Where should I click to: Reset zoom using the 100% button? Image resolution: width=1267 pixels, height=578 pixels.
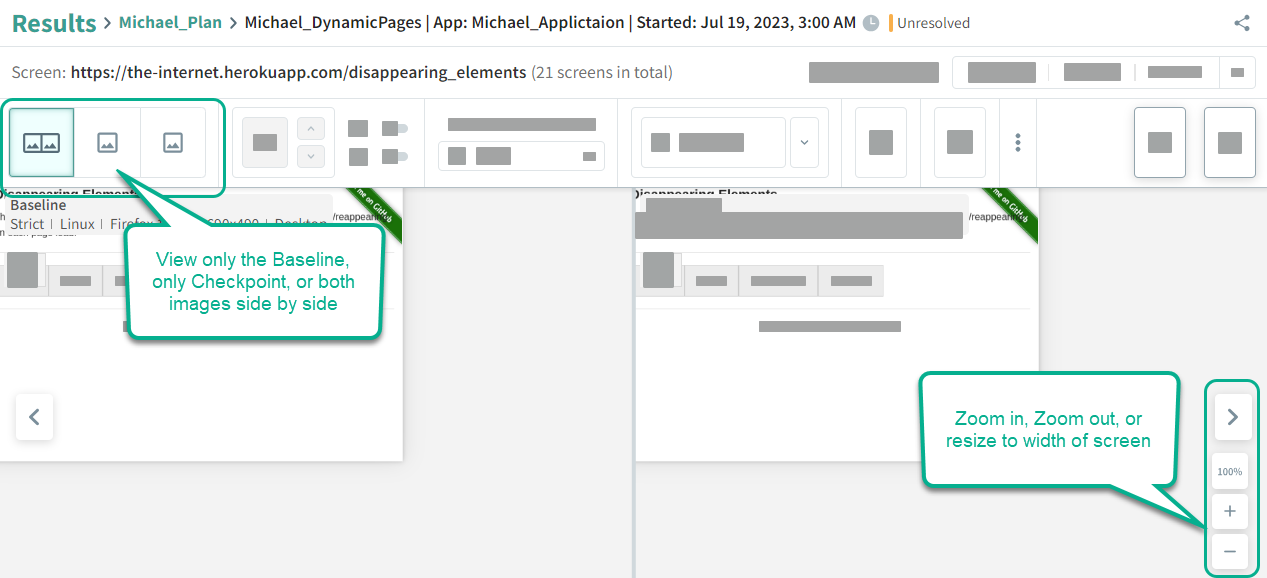point(1230,471)
